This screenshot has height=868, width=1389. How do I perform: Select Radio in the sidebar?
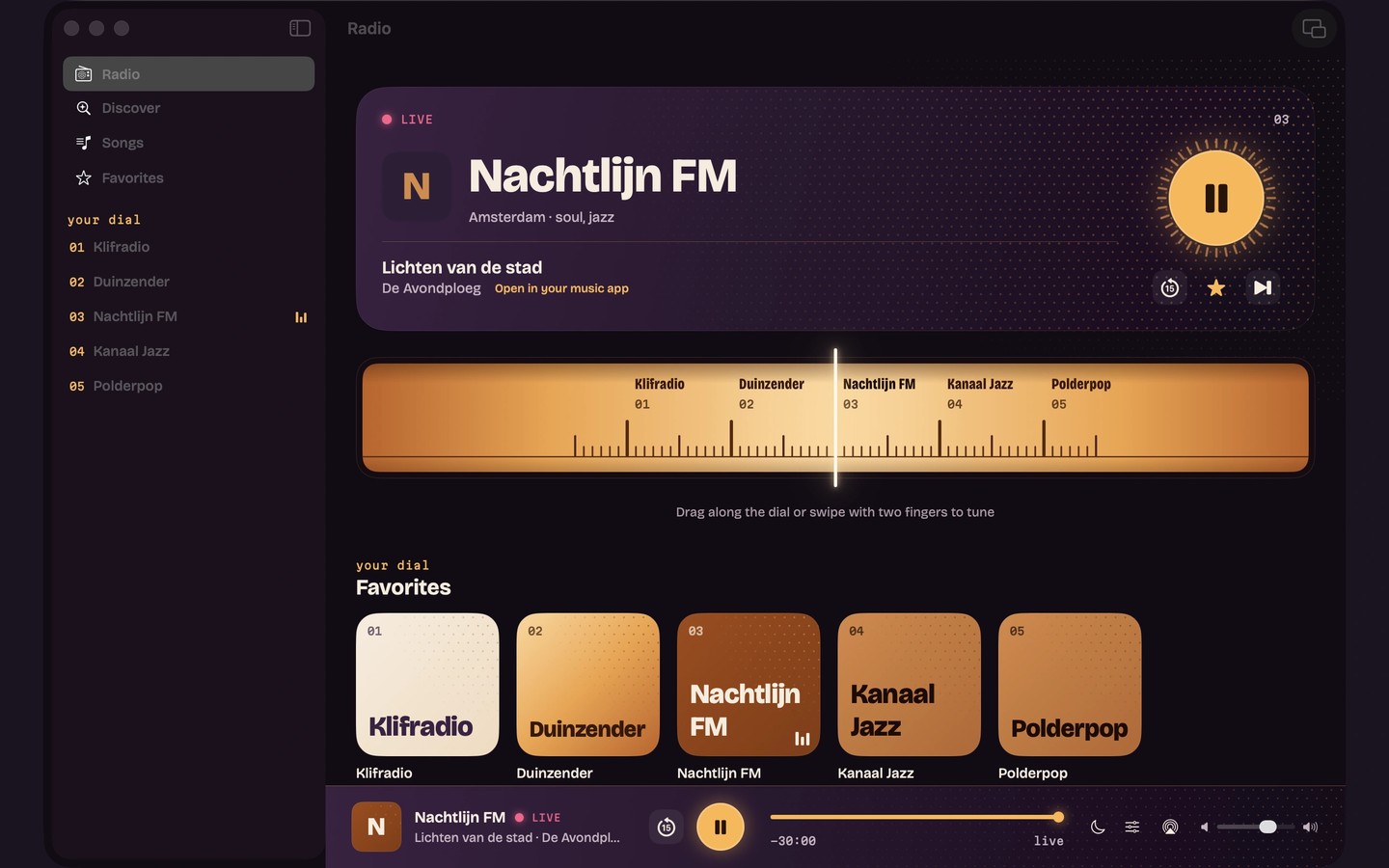coord(189,74)
